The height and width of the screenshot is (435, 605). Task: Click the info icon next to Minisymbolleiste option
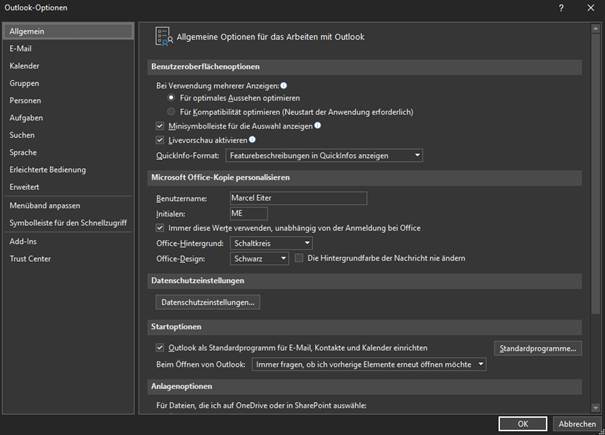pyautogui.click(x=318, y=125)
